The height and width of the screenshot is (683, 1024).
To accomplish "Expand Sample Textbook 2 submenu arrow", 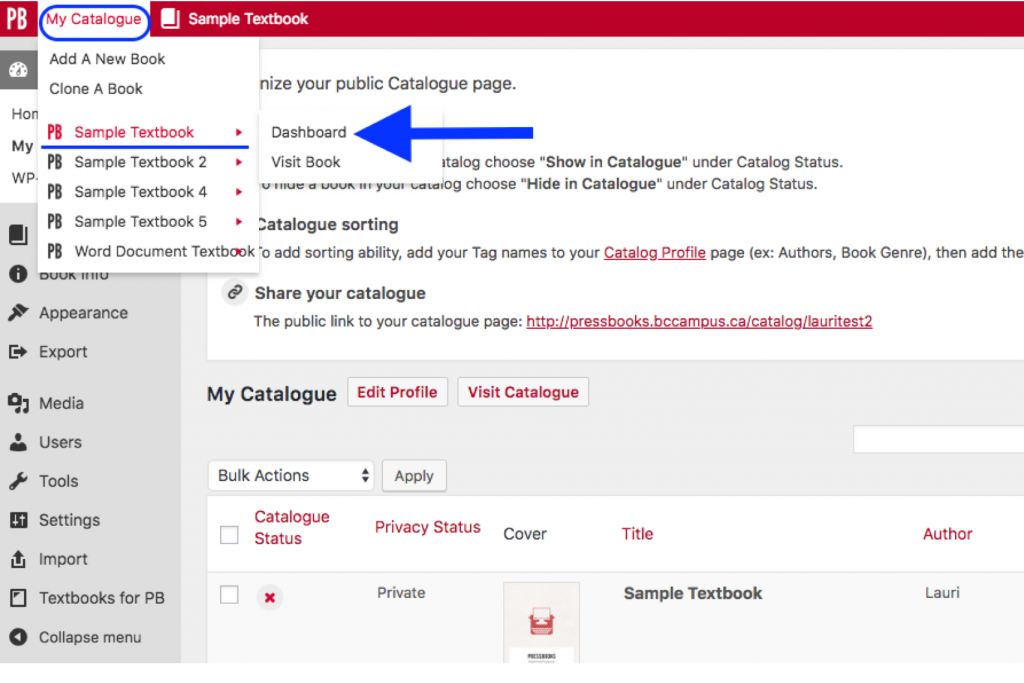I will pos(239,162).
